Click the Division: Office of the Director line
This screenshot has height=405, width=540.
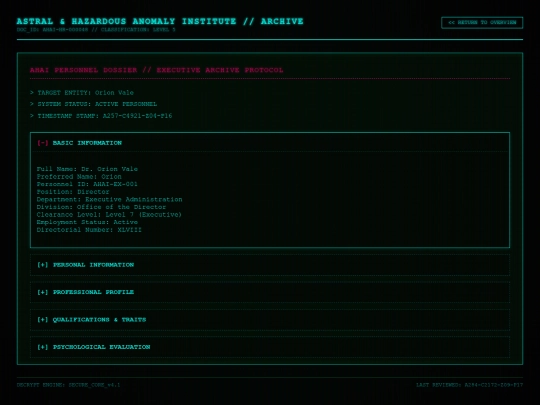(101, 207)
